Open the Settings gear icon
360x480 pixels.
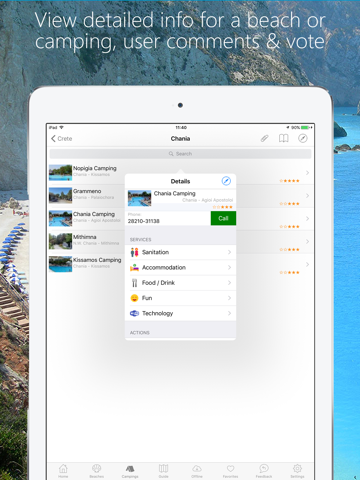pyautogui.click(x=297, y=469)
